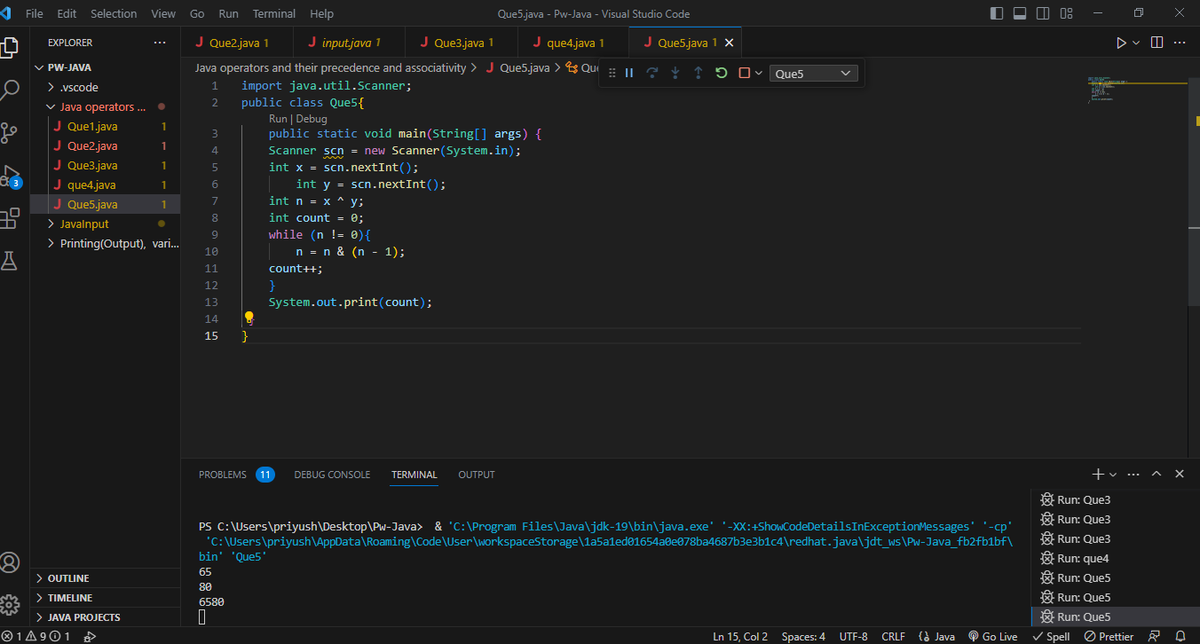Toggle Spell checker in status bar
Image resolution: width=1200 pixels, height=644 pixels.
click(x=1050, y=636)
